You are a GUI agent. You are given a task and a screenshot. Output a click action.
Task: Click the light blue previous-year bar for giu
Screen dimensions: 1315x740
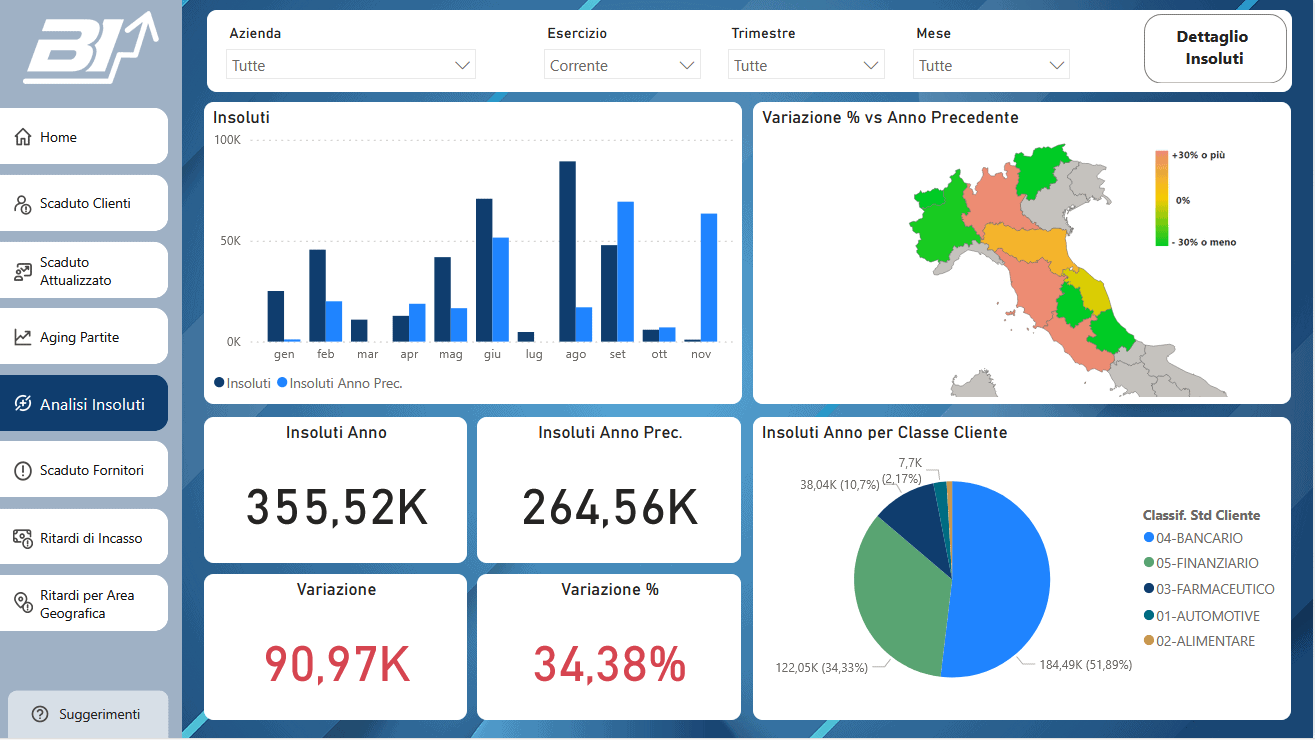(500, 290)
